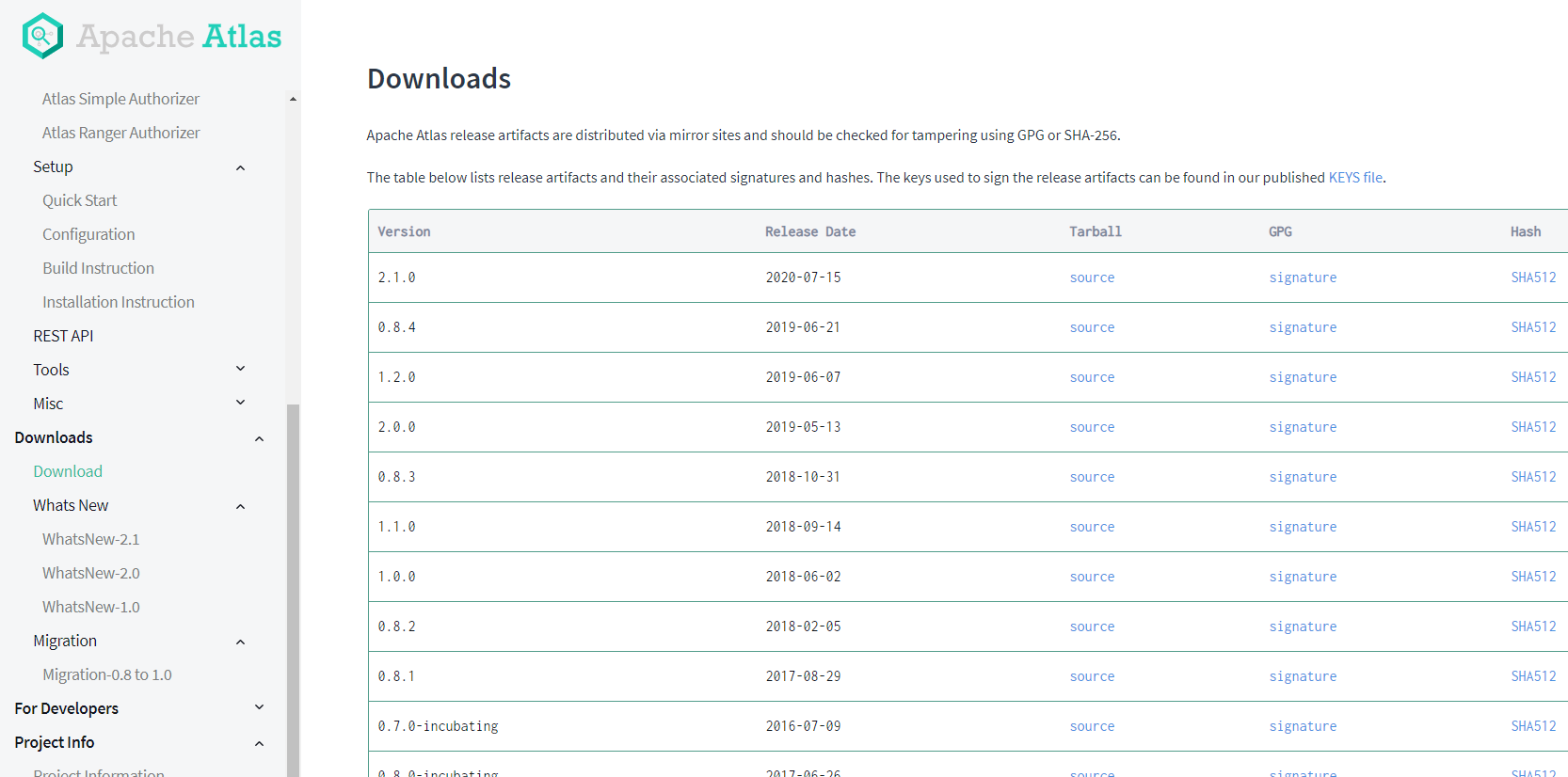This screenshot has height=777, width=1568.
Task: Open Build Instruction page
Action: coord(98,268)
